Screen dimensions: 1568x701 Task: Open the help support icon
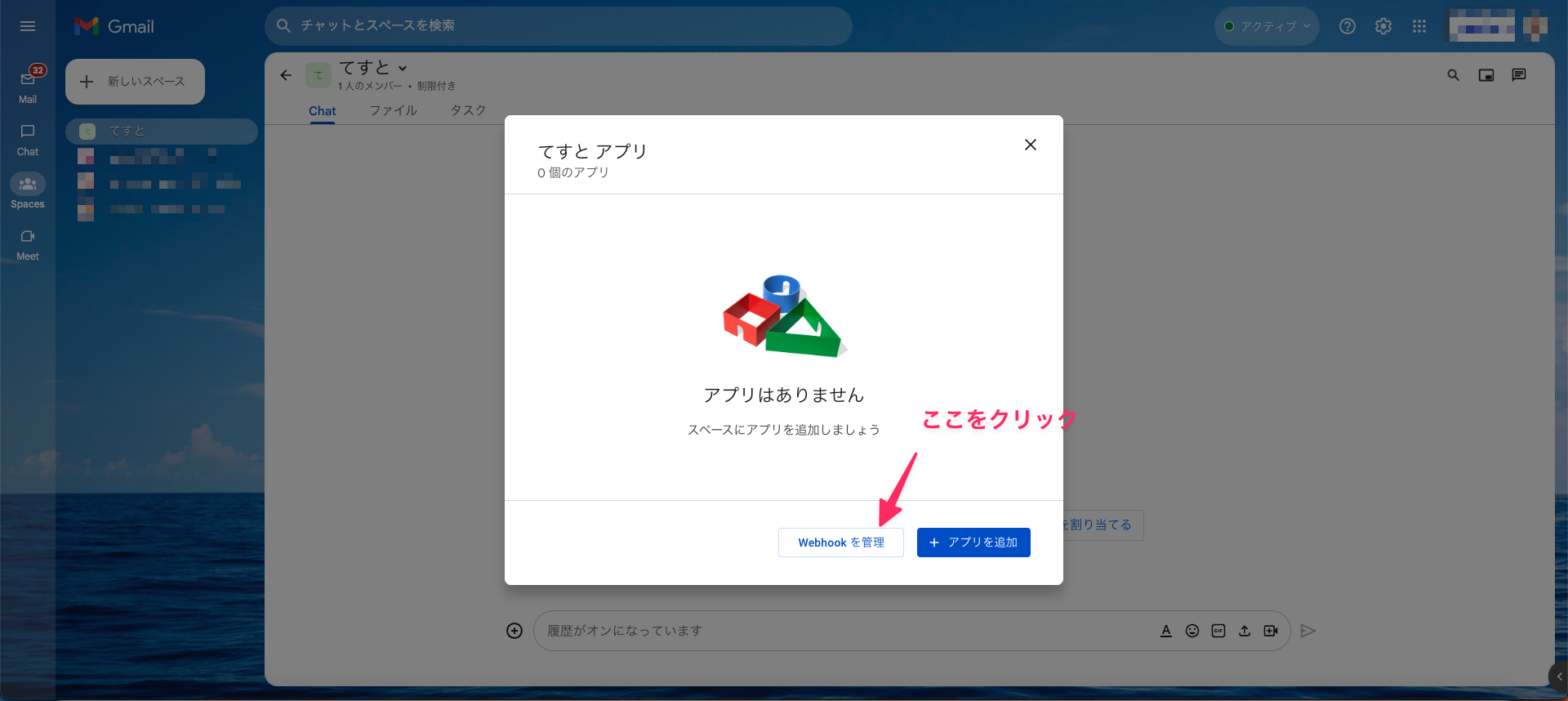pos(1347,26)
